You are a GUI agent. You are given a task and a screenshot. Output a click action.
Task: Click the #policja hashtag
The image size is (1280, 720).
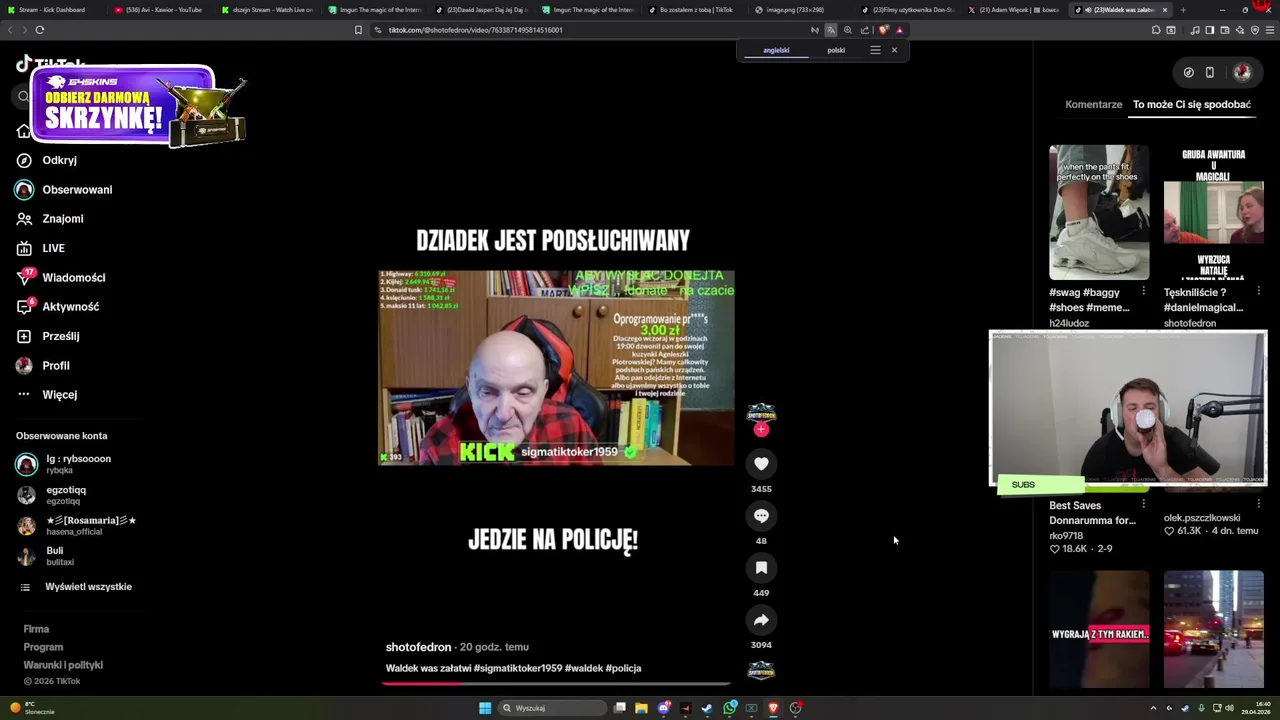[x=624, y=668]
